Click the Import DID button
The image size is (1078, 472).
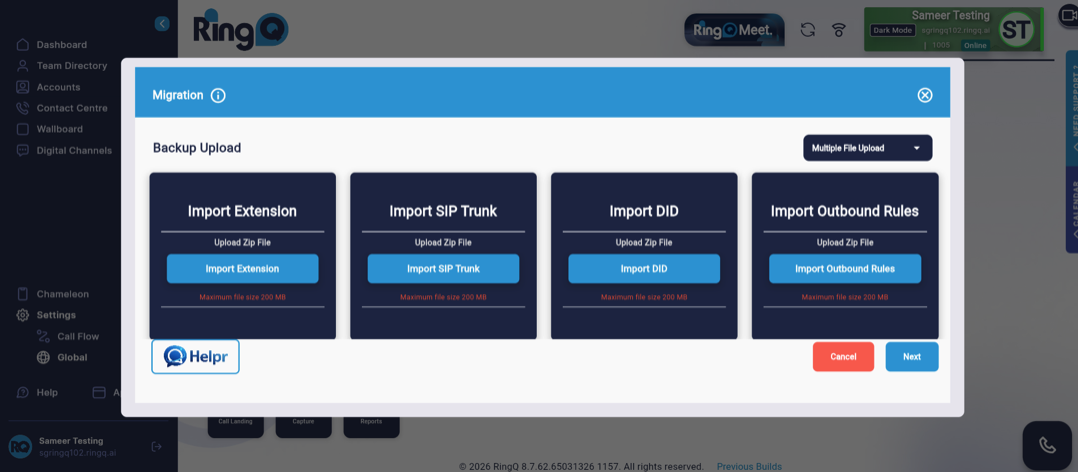pos(644,269)
